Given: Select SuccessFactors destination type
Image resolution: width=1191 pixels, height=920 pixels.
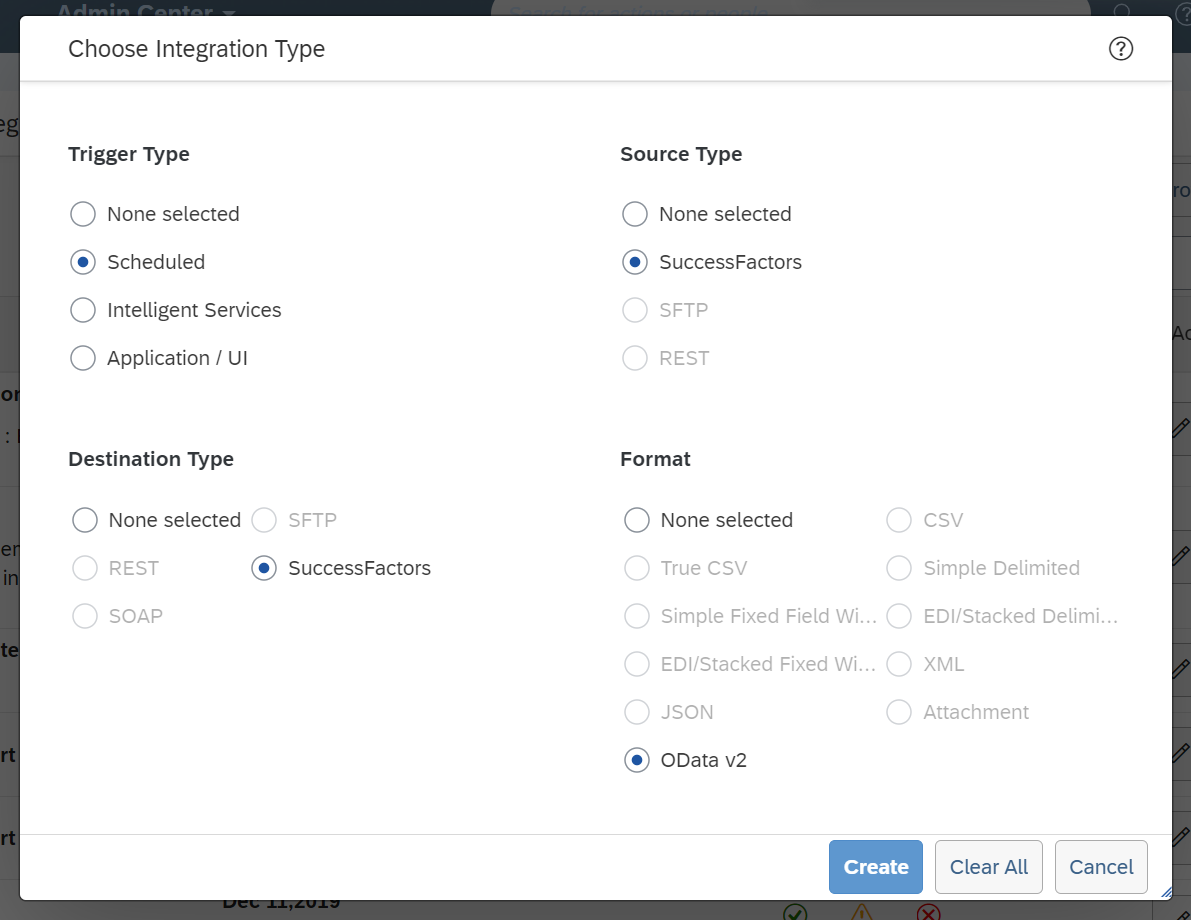Looking at the screenshot, I should coord(264,568).
